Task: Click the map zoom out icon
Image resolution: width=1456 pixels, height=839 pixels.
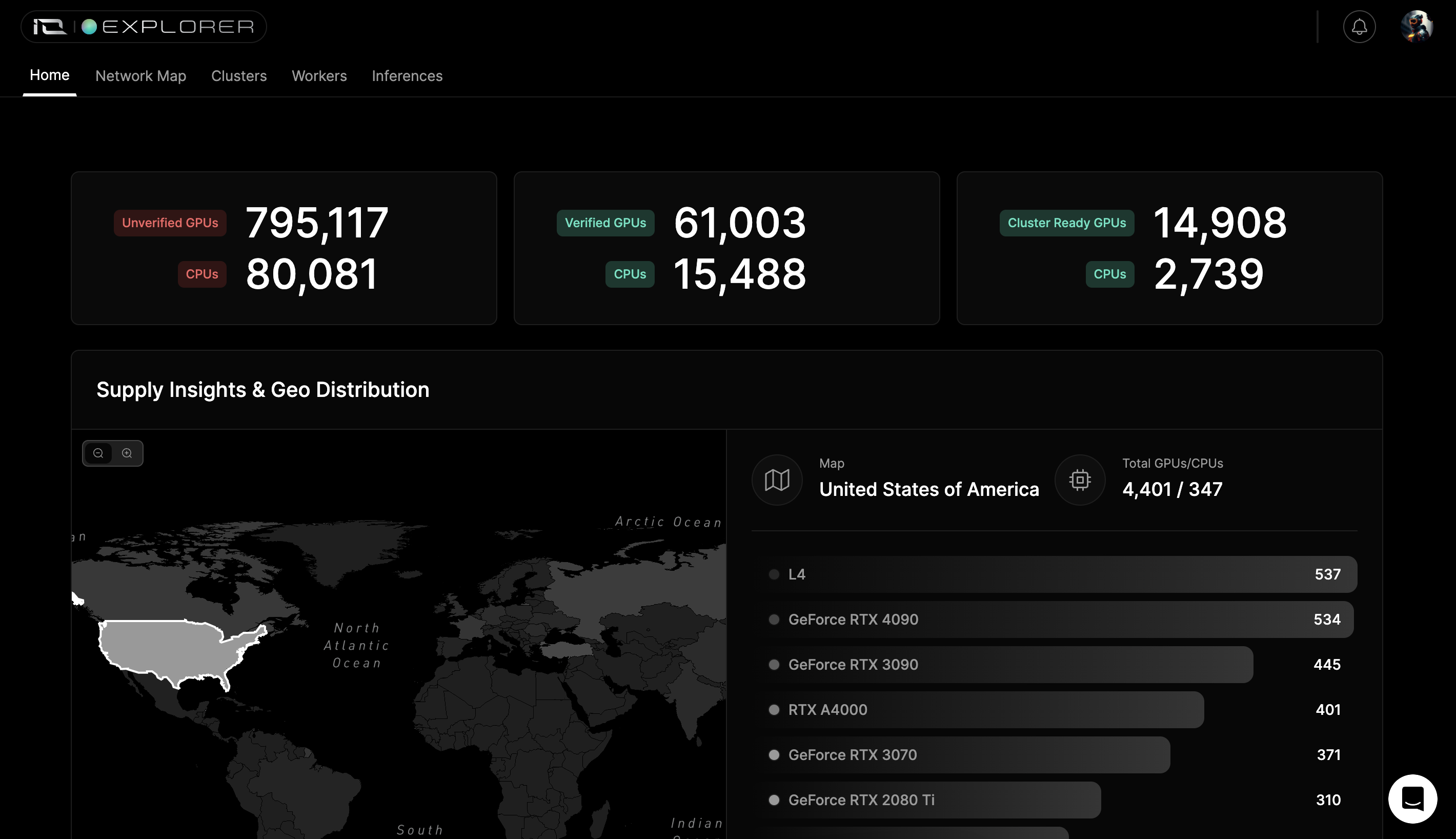Action: [x=98, y=453]
